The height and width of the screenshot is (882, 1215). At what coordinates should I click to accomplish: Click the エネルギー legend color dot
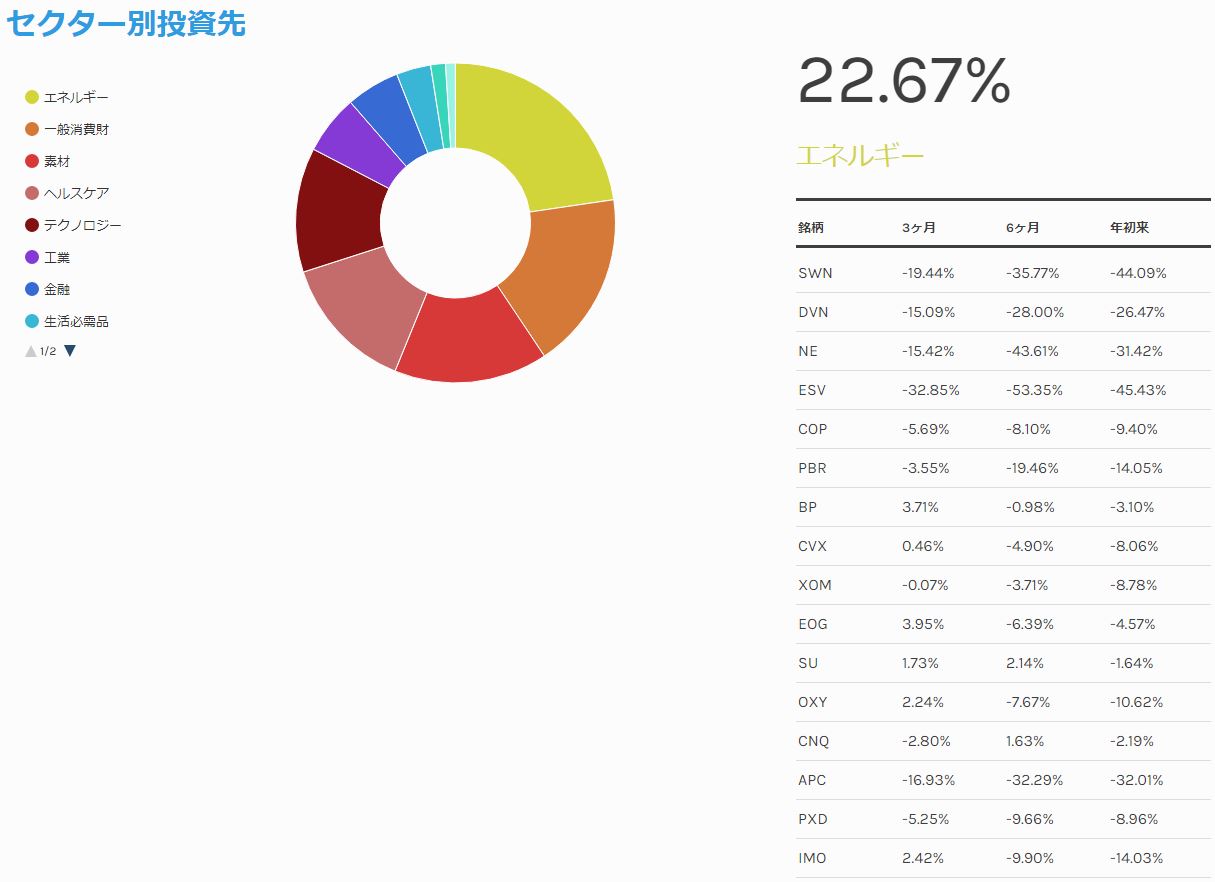(32, 97)
